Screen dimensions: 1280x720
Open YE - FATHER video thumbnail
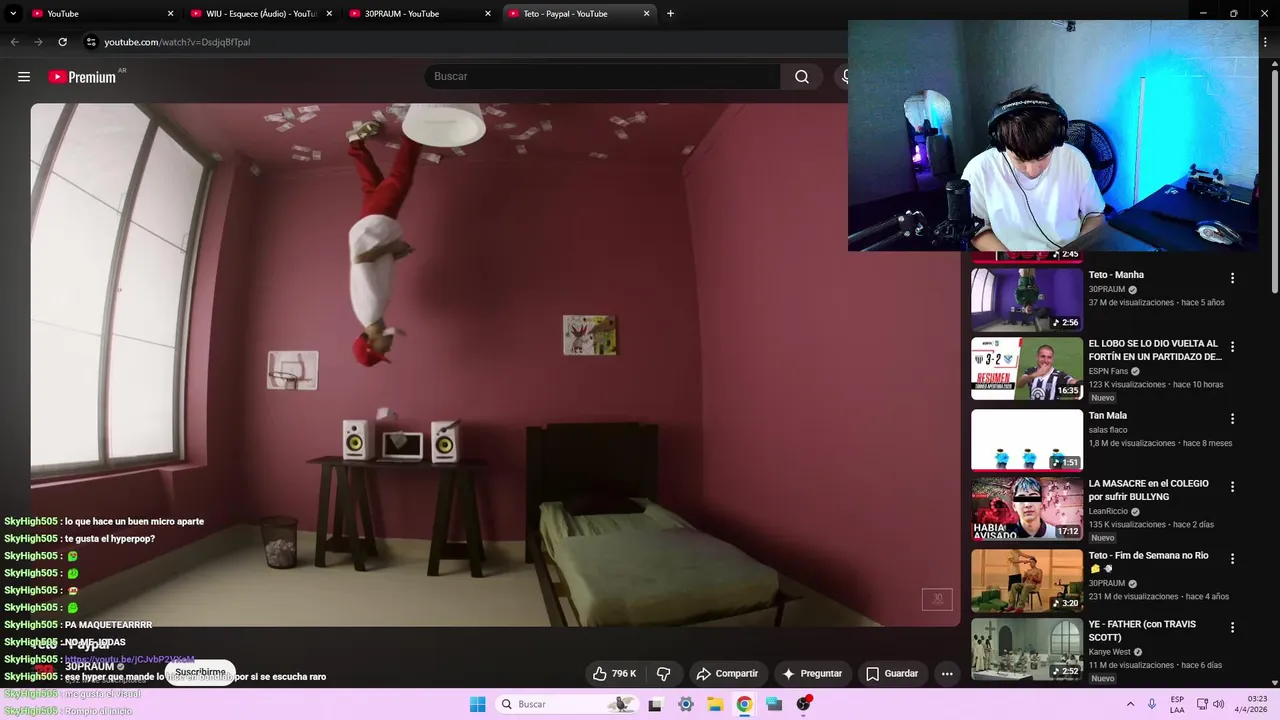click(x=1027, y=649)
